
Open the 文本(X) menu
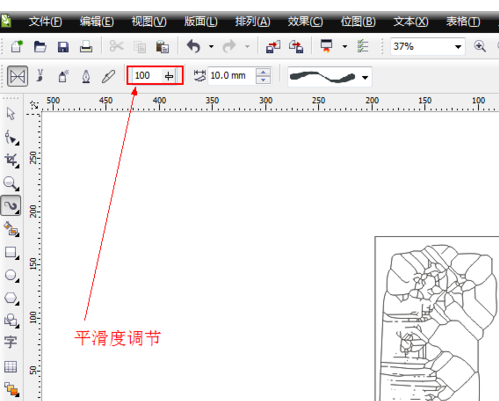(411, 22)
